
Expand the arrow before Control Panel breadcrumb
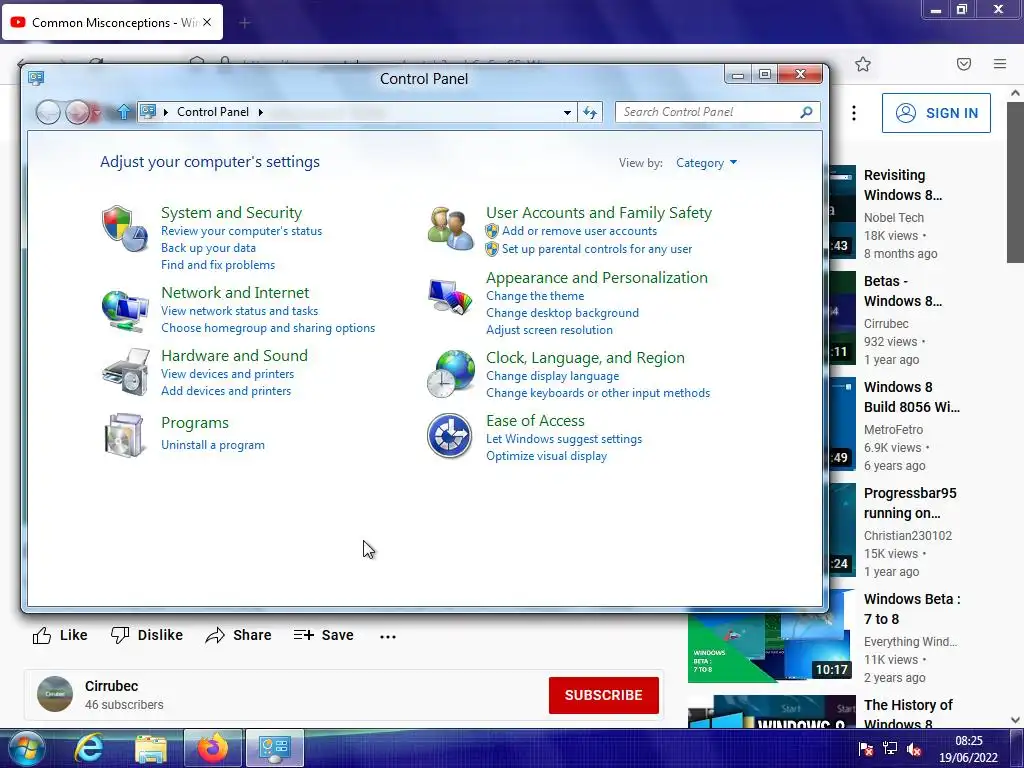(166, 112)
